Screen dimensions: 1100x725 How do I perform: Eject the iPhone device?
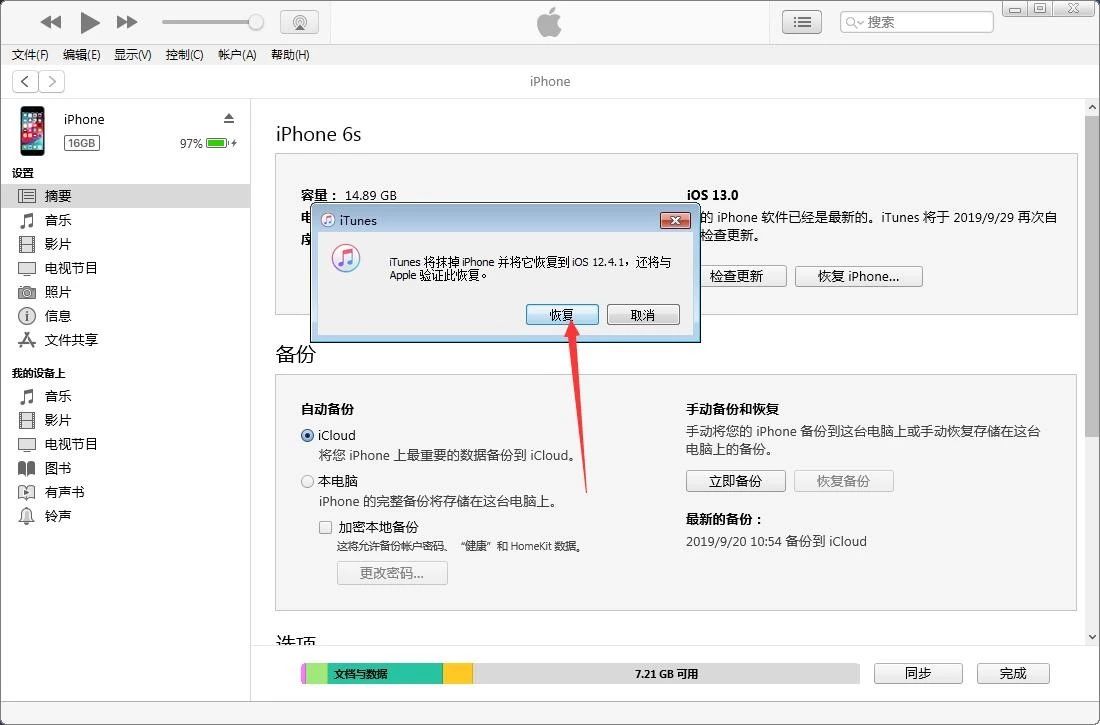[229, 118]
